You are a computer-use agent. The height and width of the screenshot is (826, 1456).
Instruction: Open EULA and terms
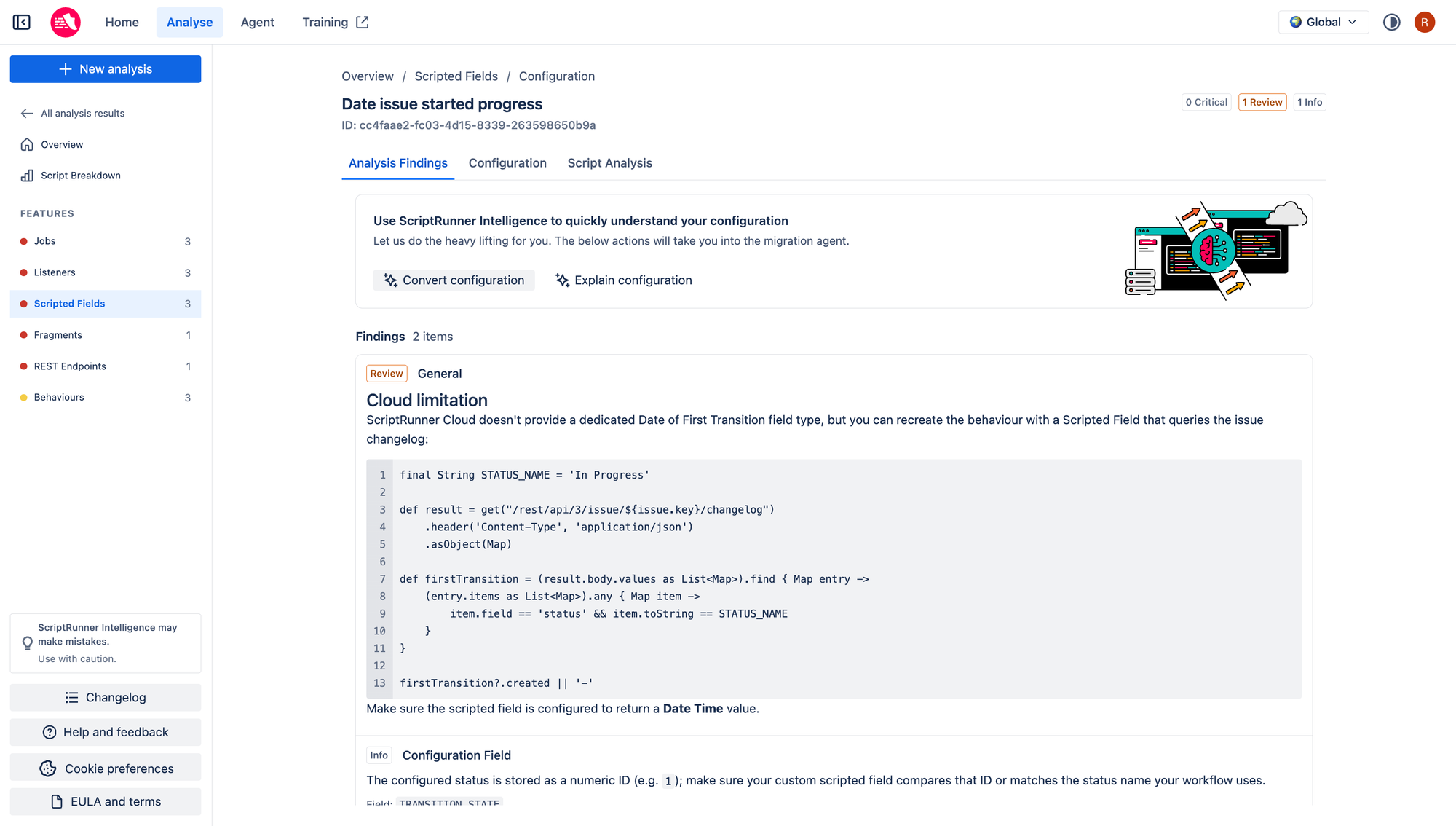coord(106,802)
